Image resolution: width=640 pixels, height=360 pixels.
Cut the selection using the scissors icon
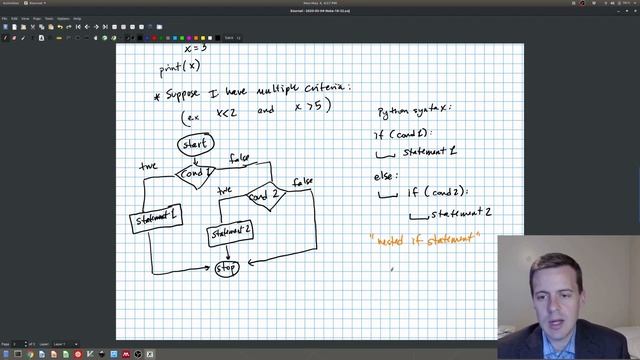click(x=33, y=27)
